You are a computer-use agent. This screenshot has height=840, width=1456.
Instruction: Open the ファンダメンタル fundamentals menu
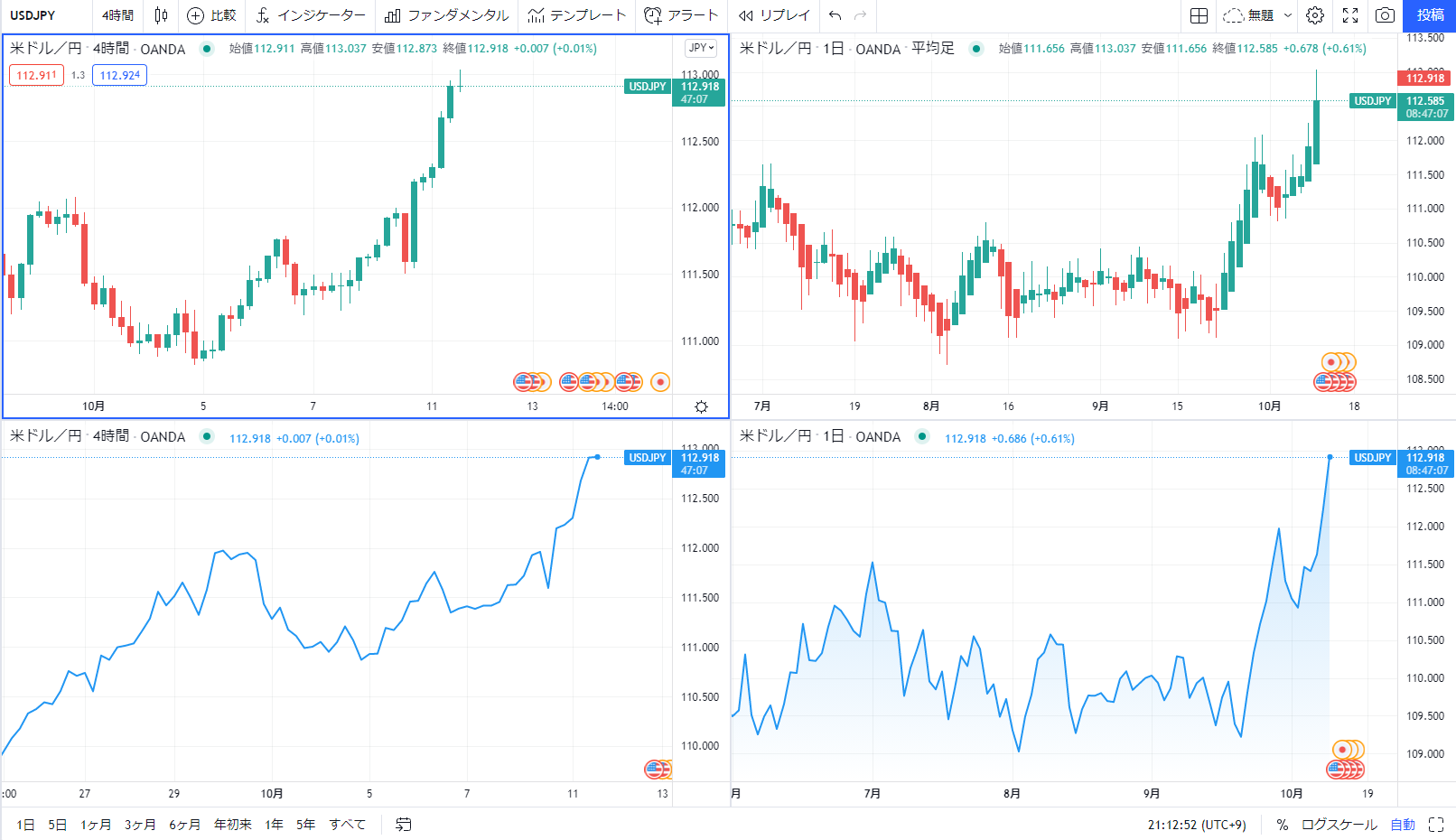click(446, 15)
